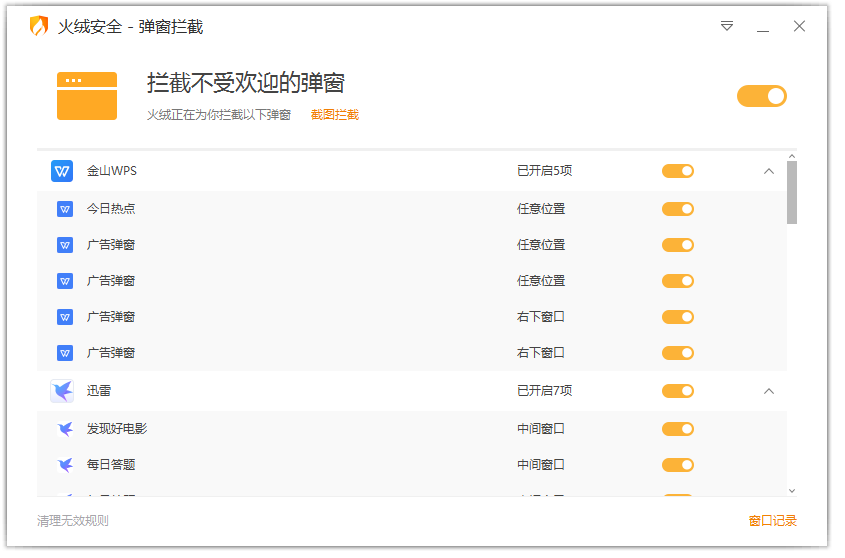Minimize the 弹窗拦截 window
This screenshot has width=845, height=558.
(x=763, y=31)
